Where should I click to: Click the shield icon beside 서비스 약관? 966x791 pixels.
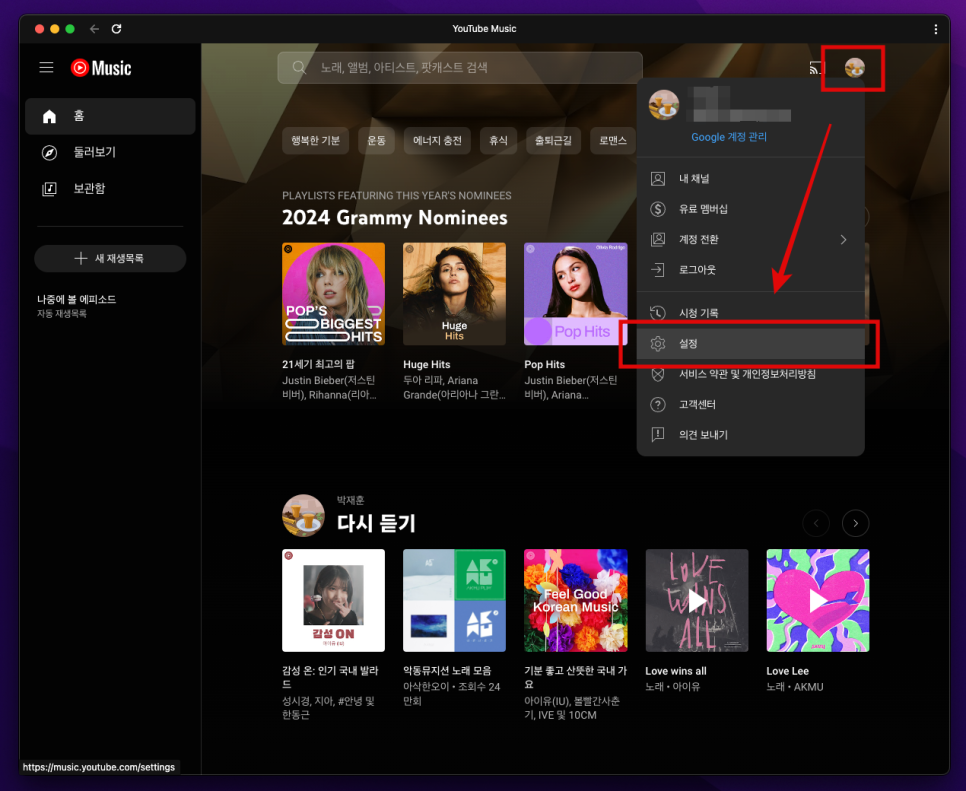point(658,374)
